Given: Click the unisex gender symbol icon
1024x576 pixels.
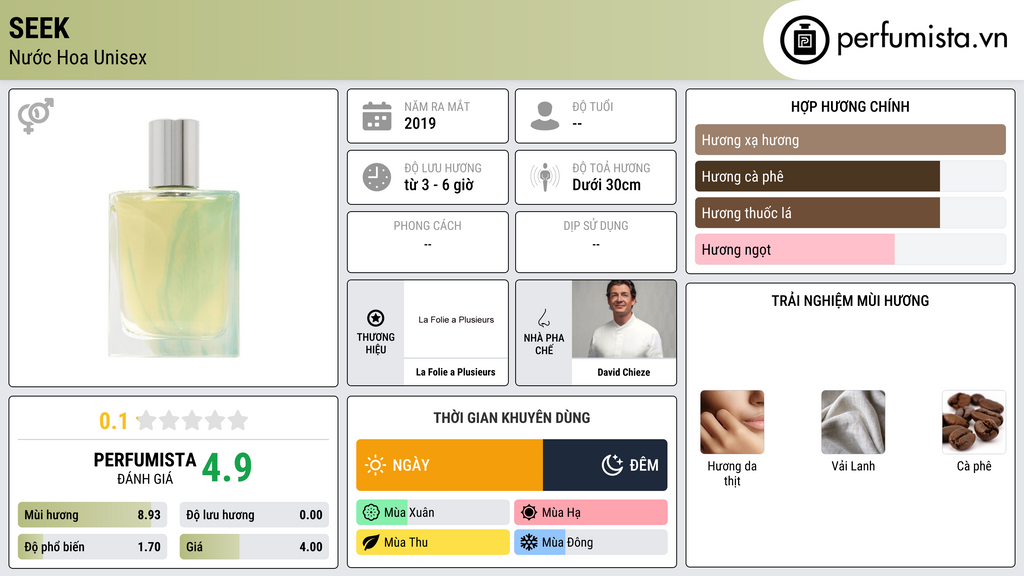Looking at the screenshot, I should [36, 116].
